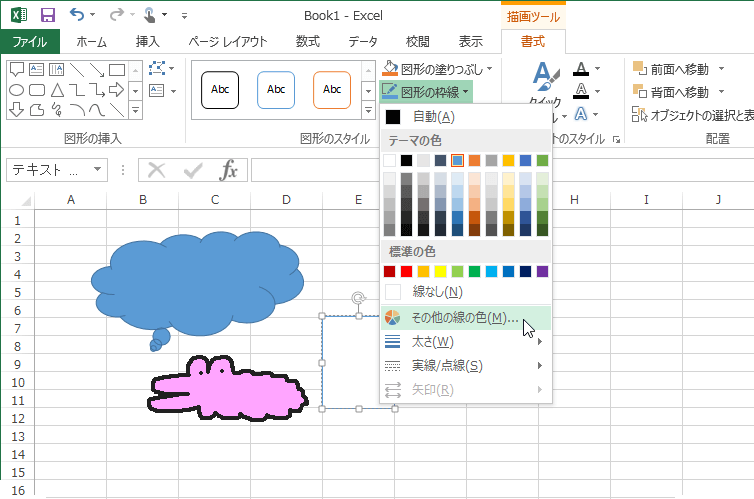Open the 太さ(W) weight submenu

pos(465,342)
